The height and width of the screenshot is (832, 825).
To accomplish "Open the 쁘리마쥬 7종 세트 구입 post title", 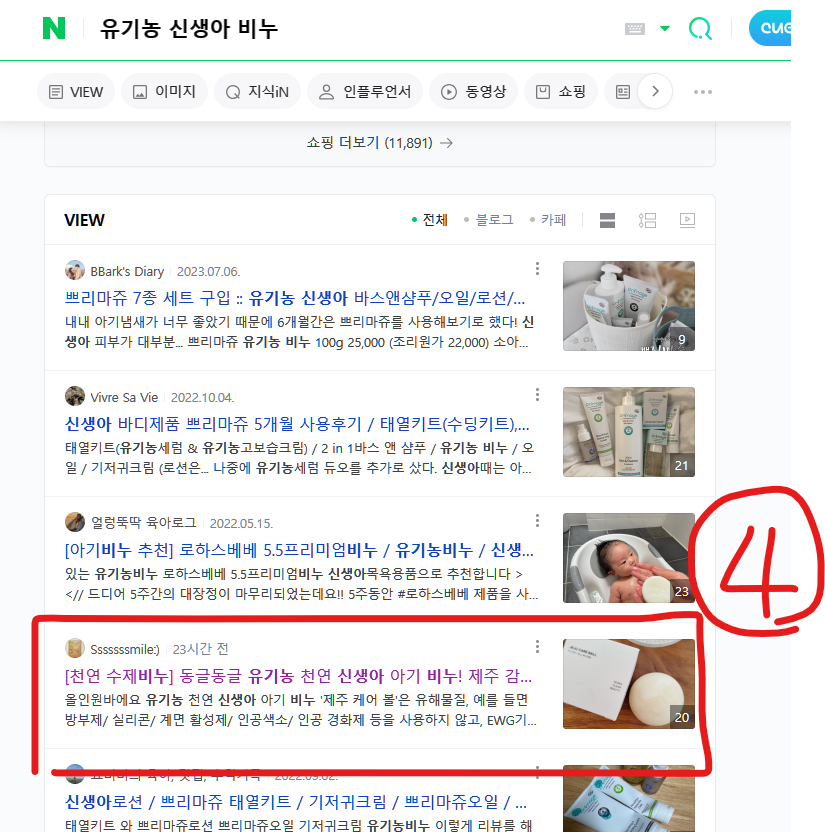I will click(x=294, y=298).
